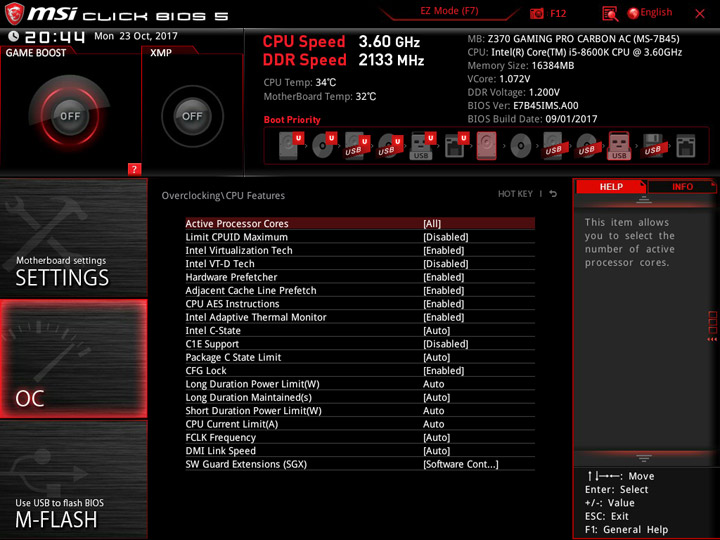Select highlighted legacy hard disk boot icon
The width and height of the screenshot is (720, 540).
pyautogui.click(x=486, y=146)
